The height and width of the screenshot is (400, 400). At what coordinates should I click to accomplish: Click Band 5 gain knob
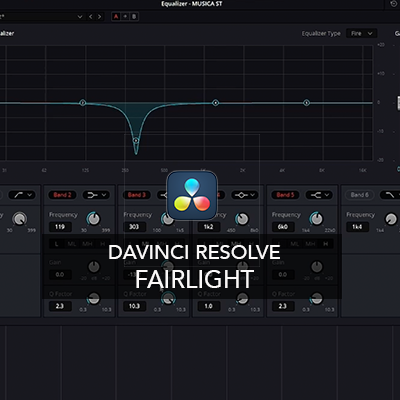pyautogui.click(x=317, y=267)
